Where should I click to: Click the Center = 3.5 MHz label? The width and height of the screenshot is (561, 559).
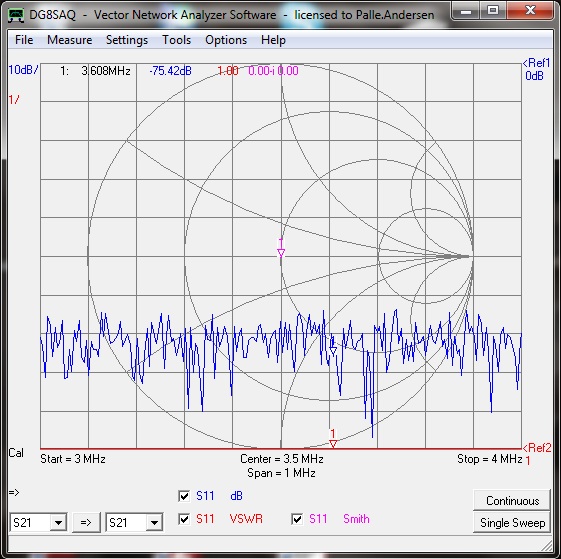tap(282, 459)
